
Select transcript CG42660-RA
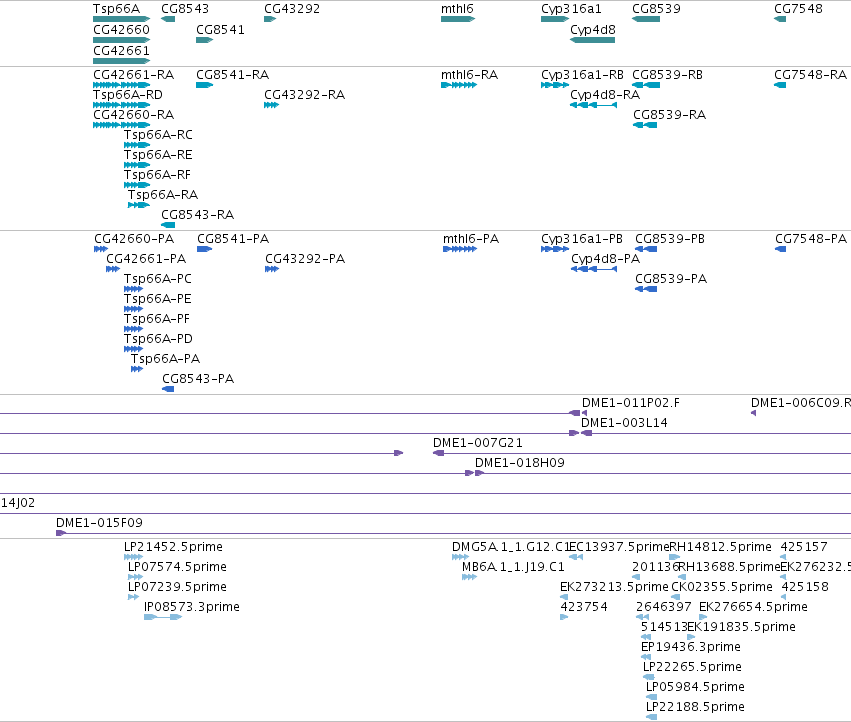(122, 125)
